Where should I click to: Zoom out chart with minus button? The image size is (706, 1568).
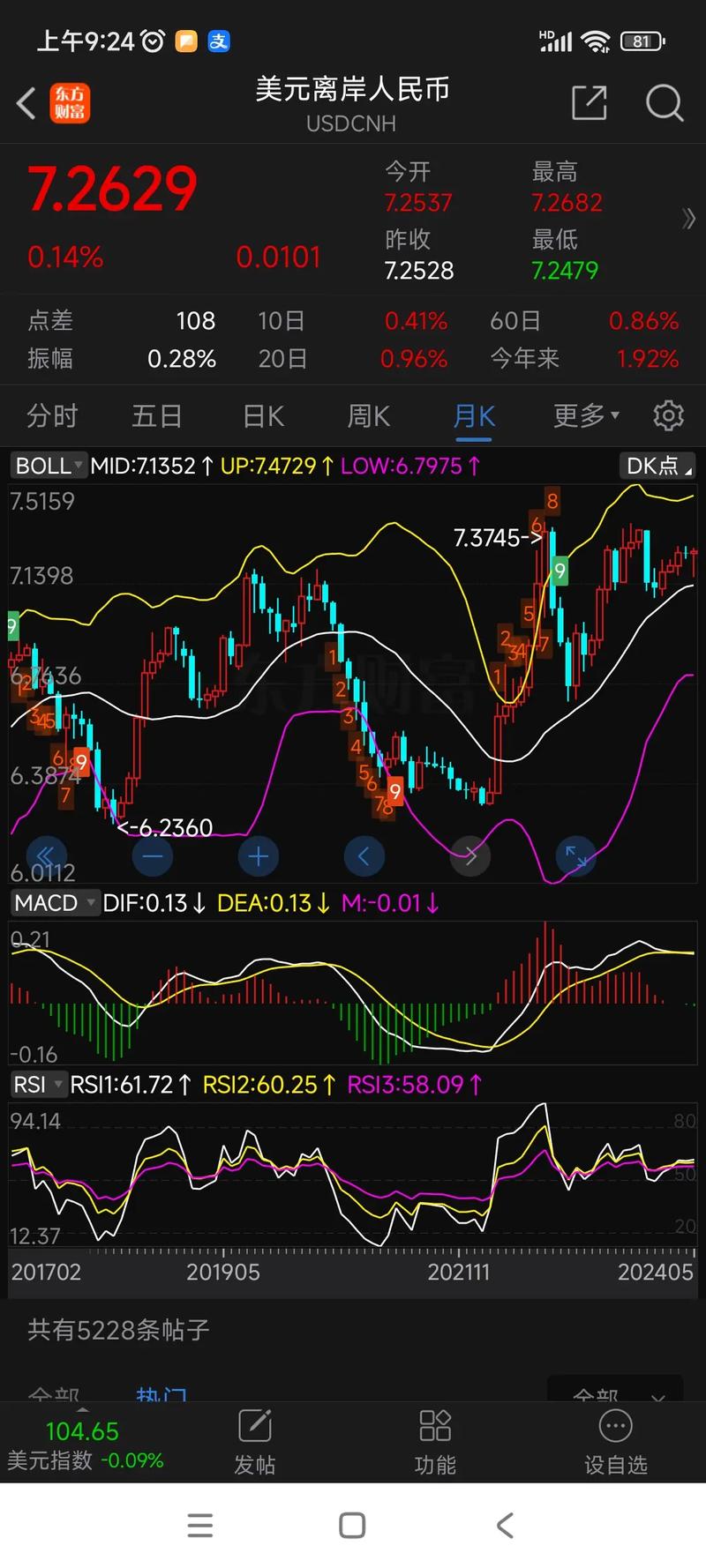point(153,855)
